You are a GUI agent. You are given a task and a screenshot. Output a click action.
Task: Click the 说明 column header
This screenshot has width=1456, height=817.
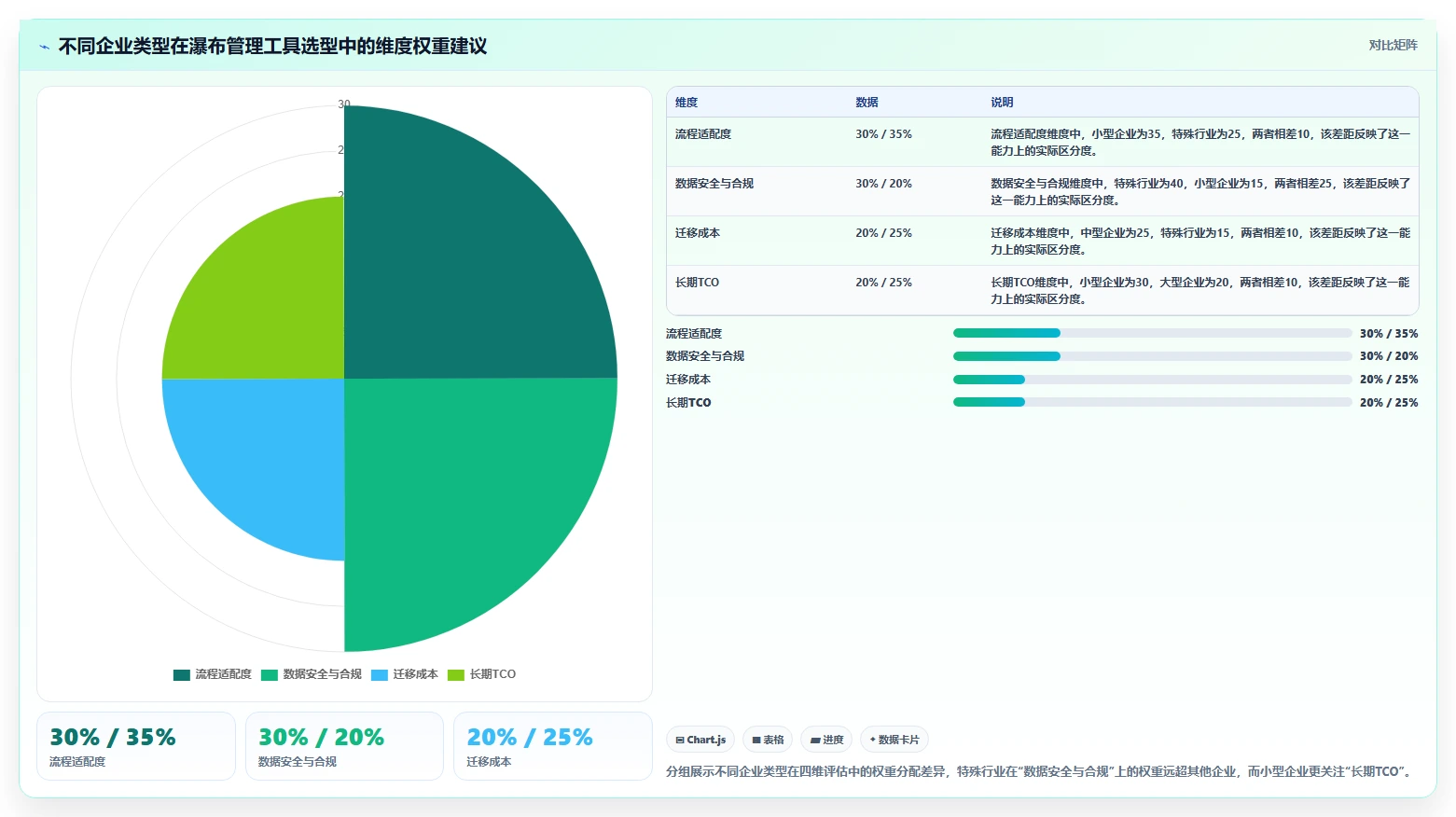coord(1002,103)
